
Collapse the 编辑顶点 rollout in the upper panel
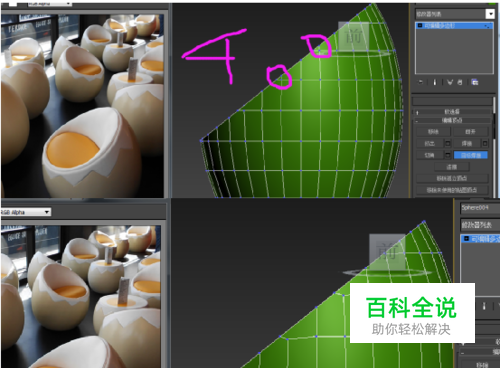point(452,120)
